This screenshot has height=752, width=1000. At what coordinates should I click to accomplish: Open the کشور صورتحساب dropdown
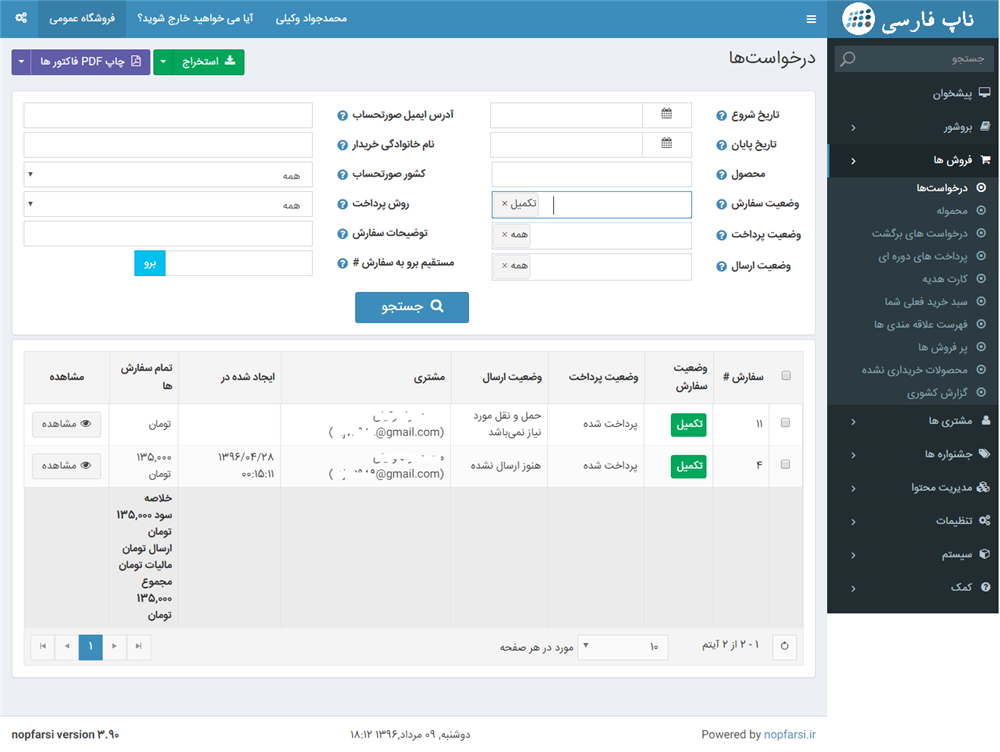point(168,175)
